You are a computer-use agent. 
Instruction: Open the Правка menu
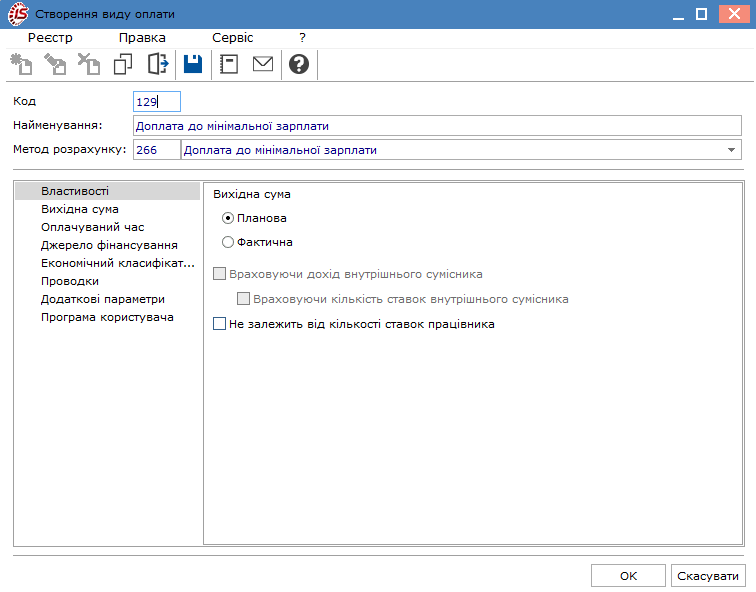click(142, 38)
